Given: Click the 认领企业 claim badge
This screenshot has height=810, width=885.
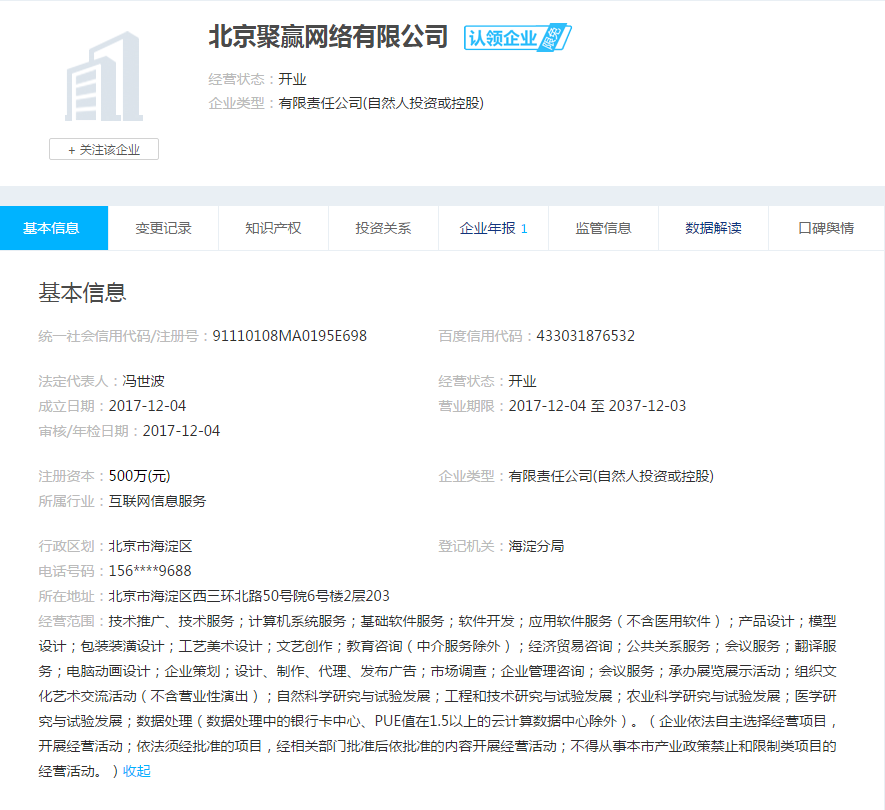Looking at the screenshot, I should click(x=516, y=38).
